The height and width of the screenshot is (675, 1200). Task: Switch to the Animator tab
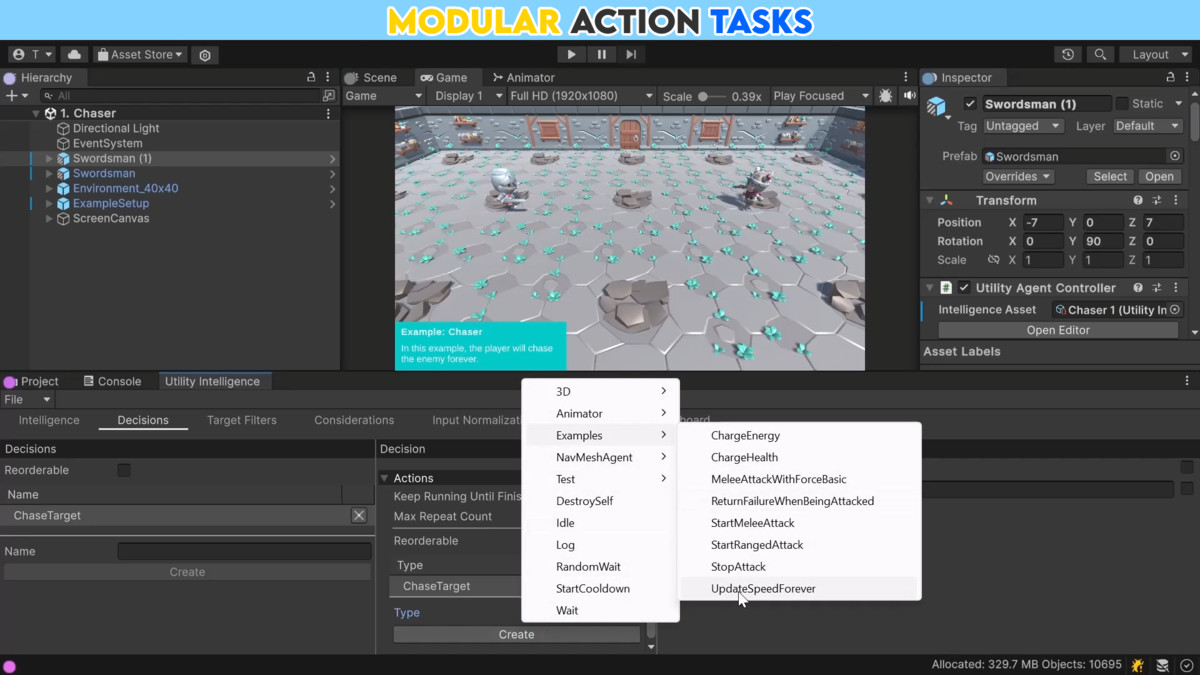click(523, 77)
